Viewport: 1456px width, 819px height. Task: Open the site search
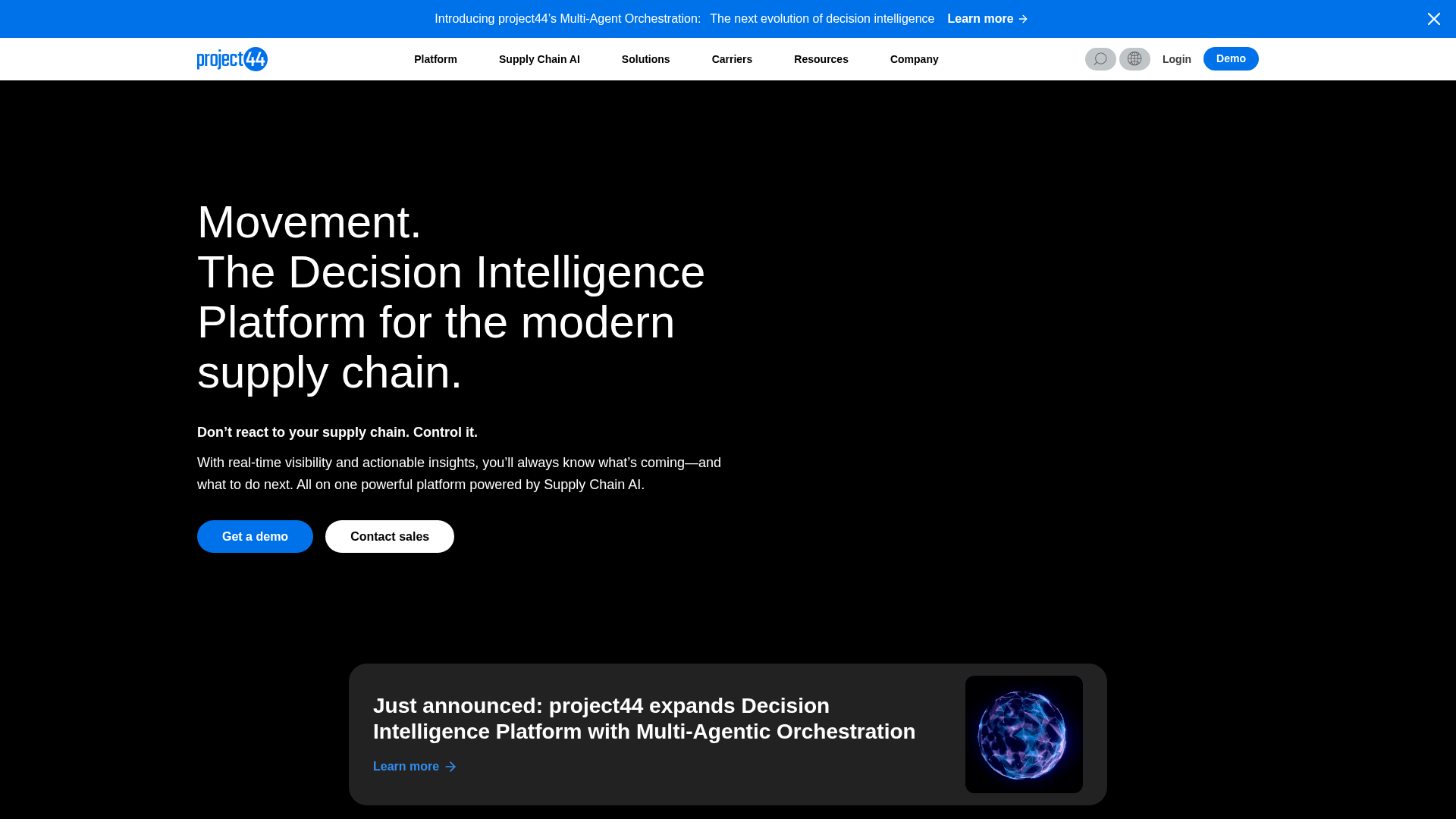point(1100,58)
